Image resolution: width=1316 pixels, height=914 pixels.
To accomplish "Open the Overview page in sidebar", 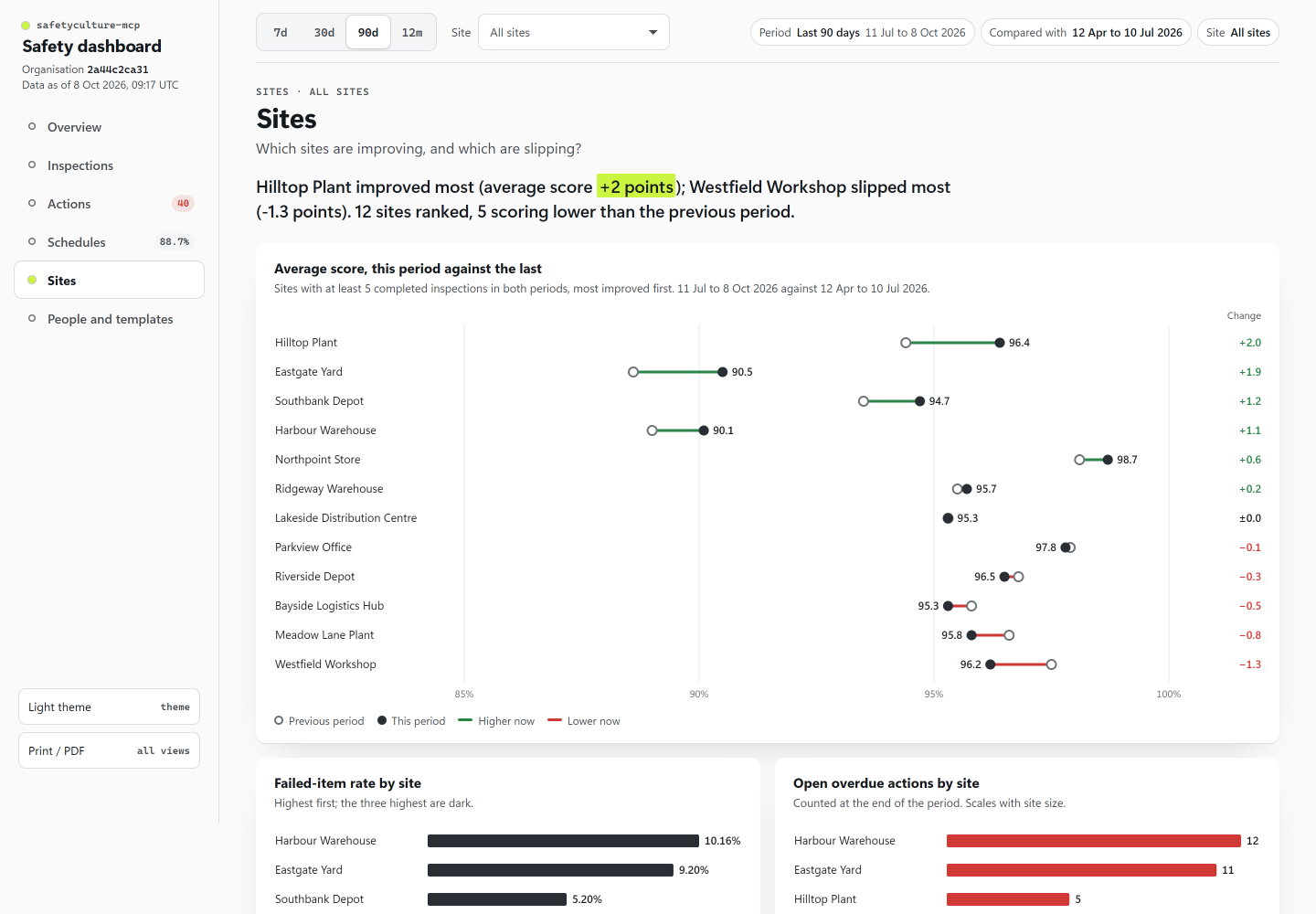I will click(109, 127).
